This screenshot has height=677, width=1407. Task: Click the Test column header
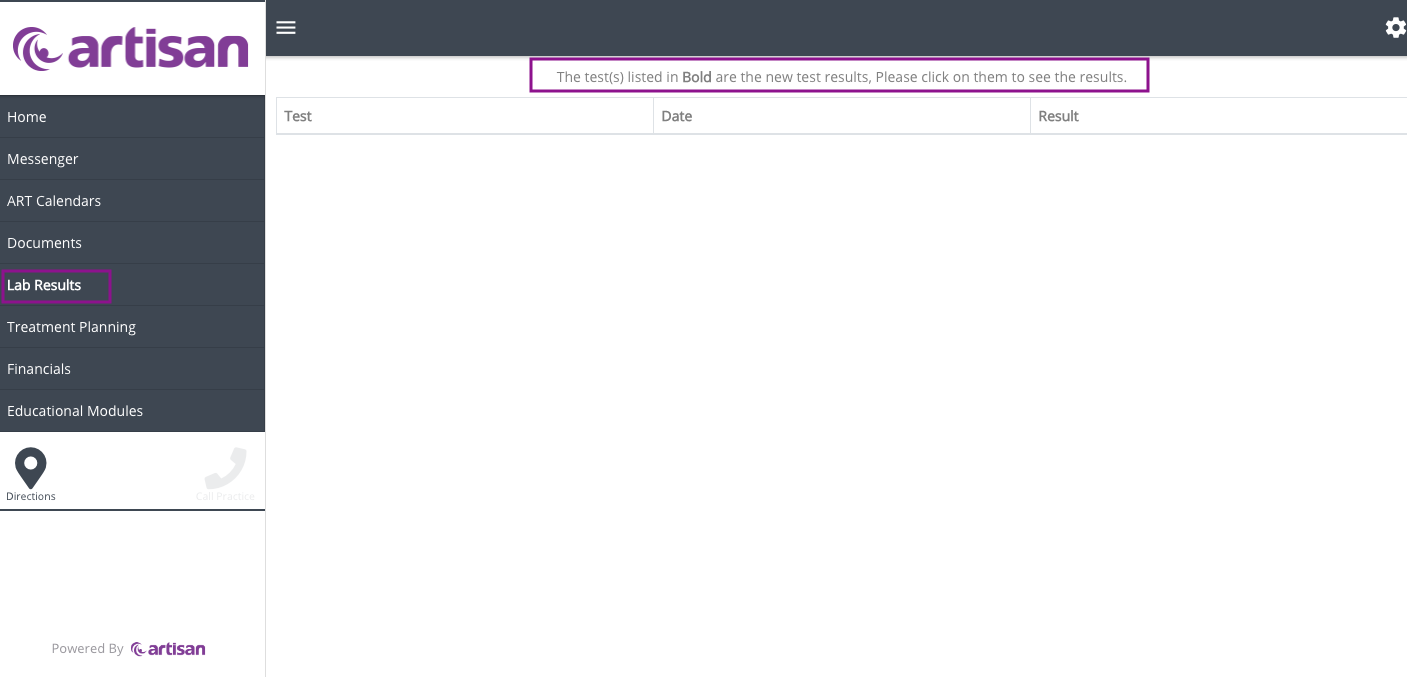(x=298, y=116)
